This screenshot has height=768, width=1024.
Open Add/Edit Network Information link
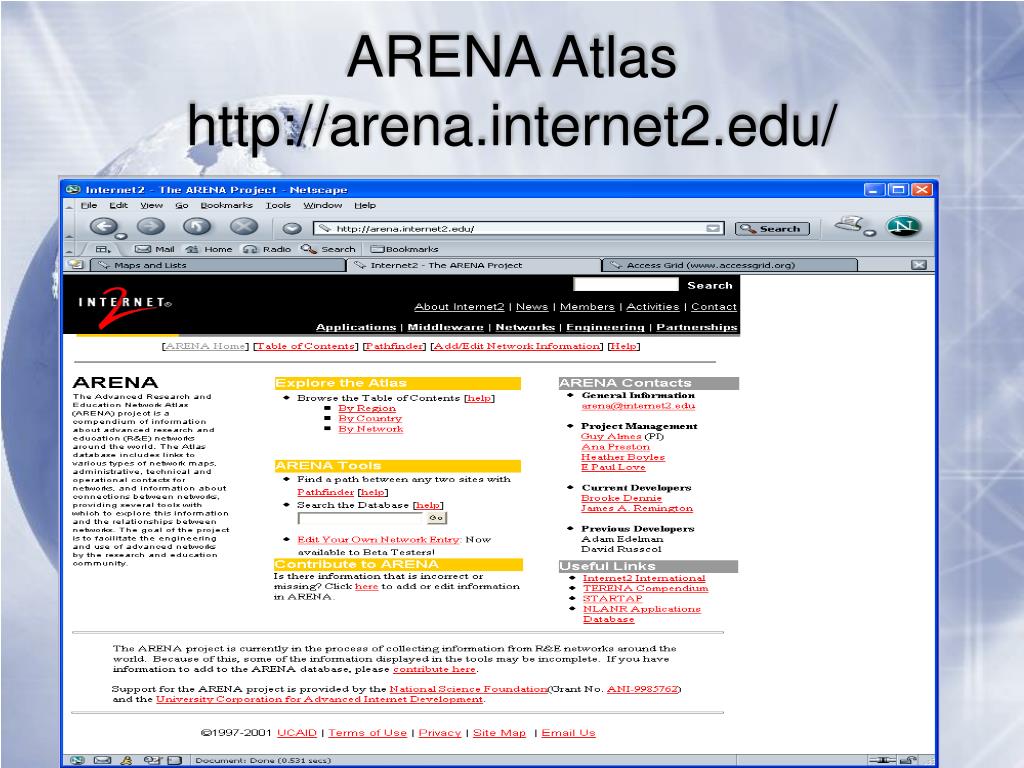click(x=517, y=345)
